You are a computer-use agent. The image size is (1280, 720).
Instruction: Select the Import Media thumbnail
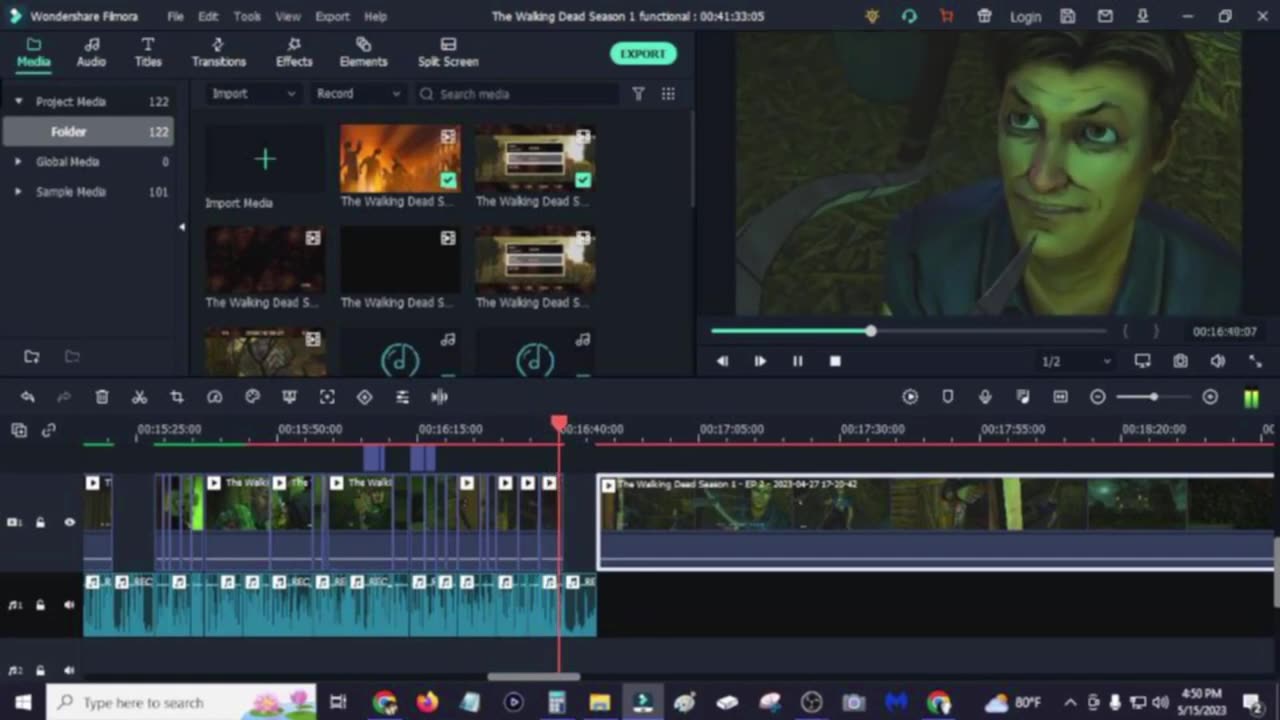(x=265, y=159)
